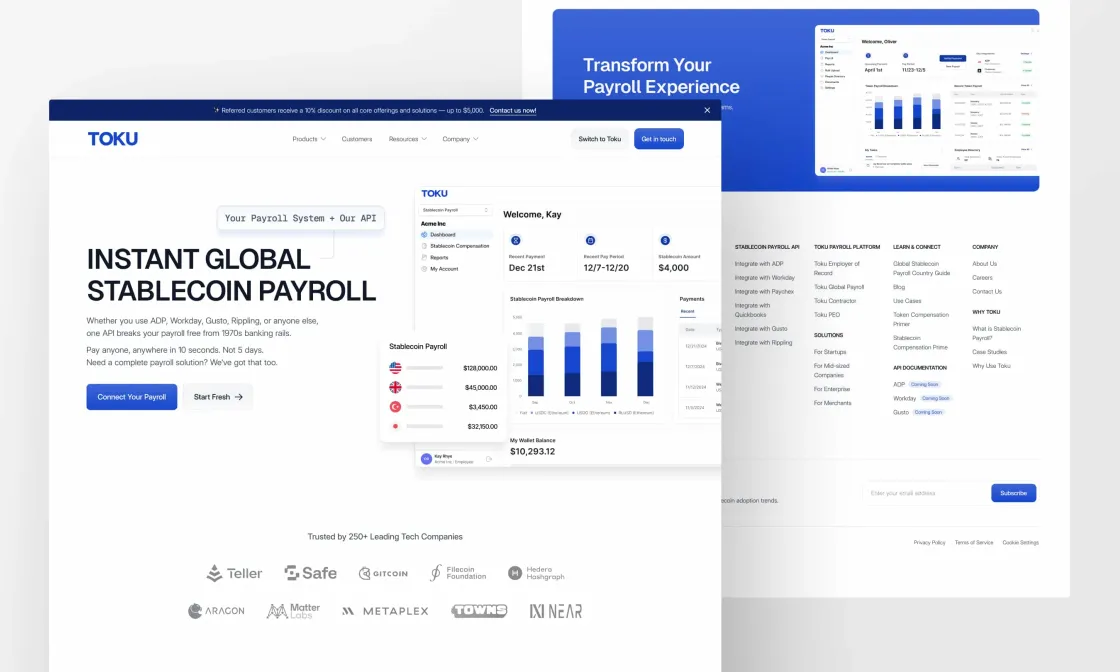
Task: Select Dashboard in the mockup sidebar
Action: [456, 234]
